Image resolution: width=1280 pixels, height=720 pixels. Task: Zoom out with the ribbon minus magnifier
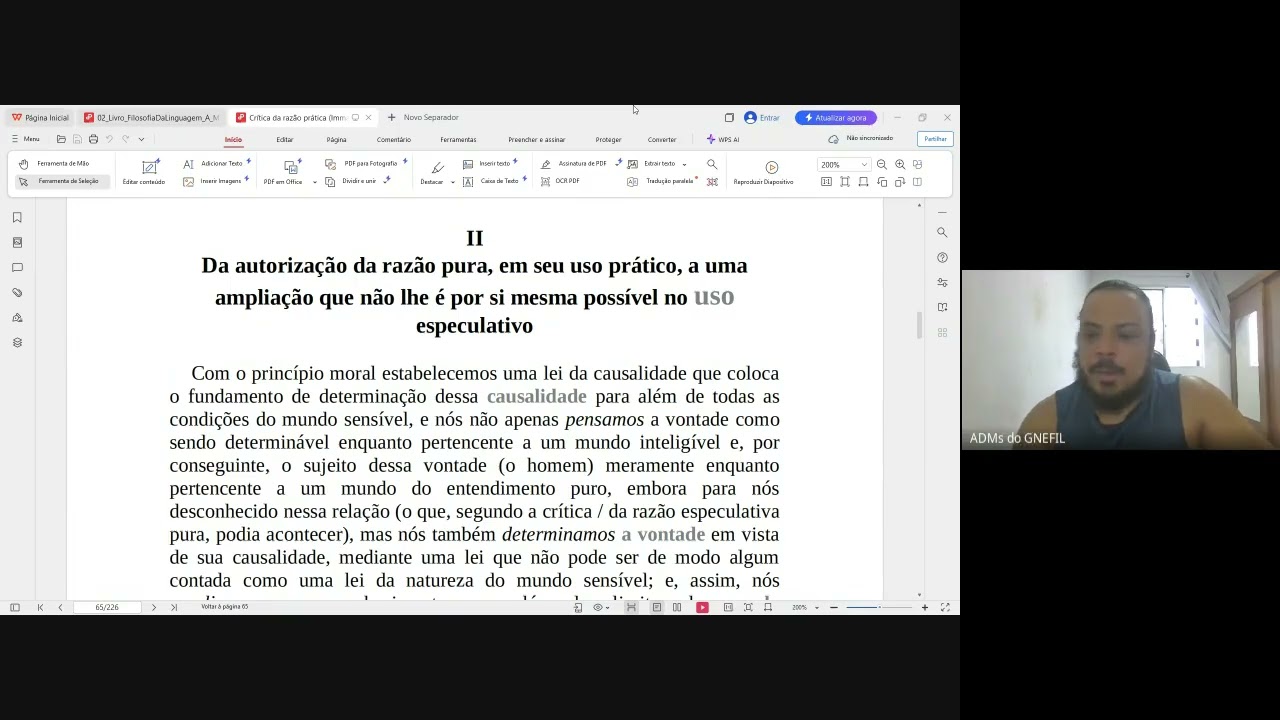pyautogui.click(x=881, y=164)
